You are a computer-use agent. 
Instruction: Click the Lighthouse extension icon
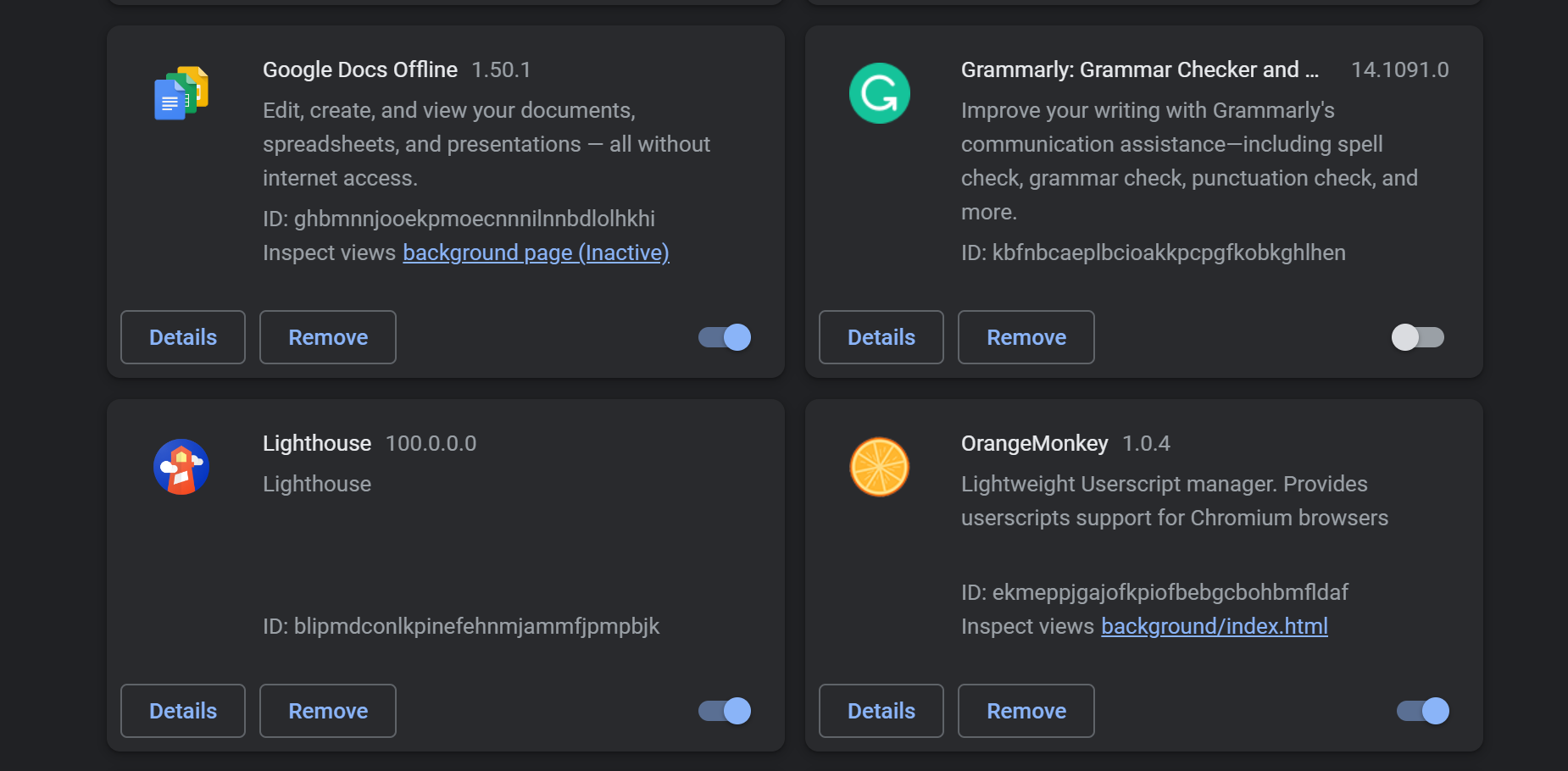coord(181,466)
